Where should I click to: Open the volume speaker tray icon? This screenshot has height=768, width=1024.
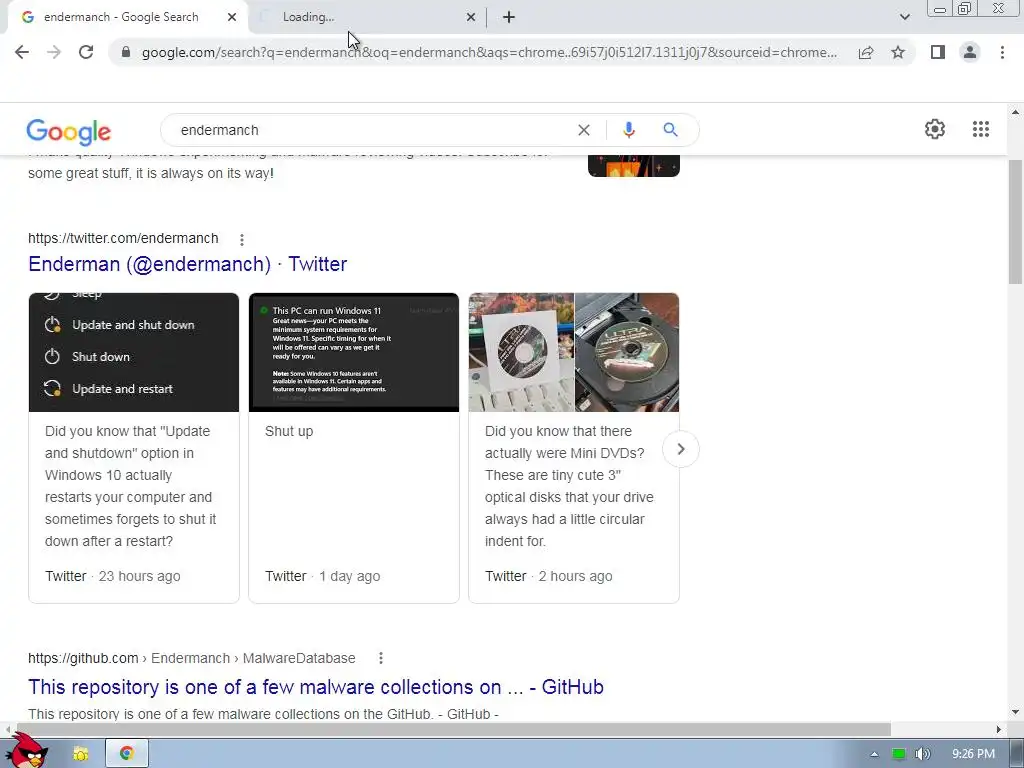[922, 754]
